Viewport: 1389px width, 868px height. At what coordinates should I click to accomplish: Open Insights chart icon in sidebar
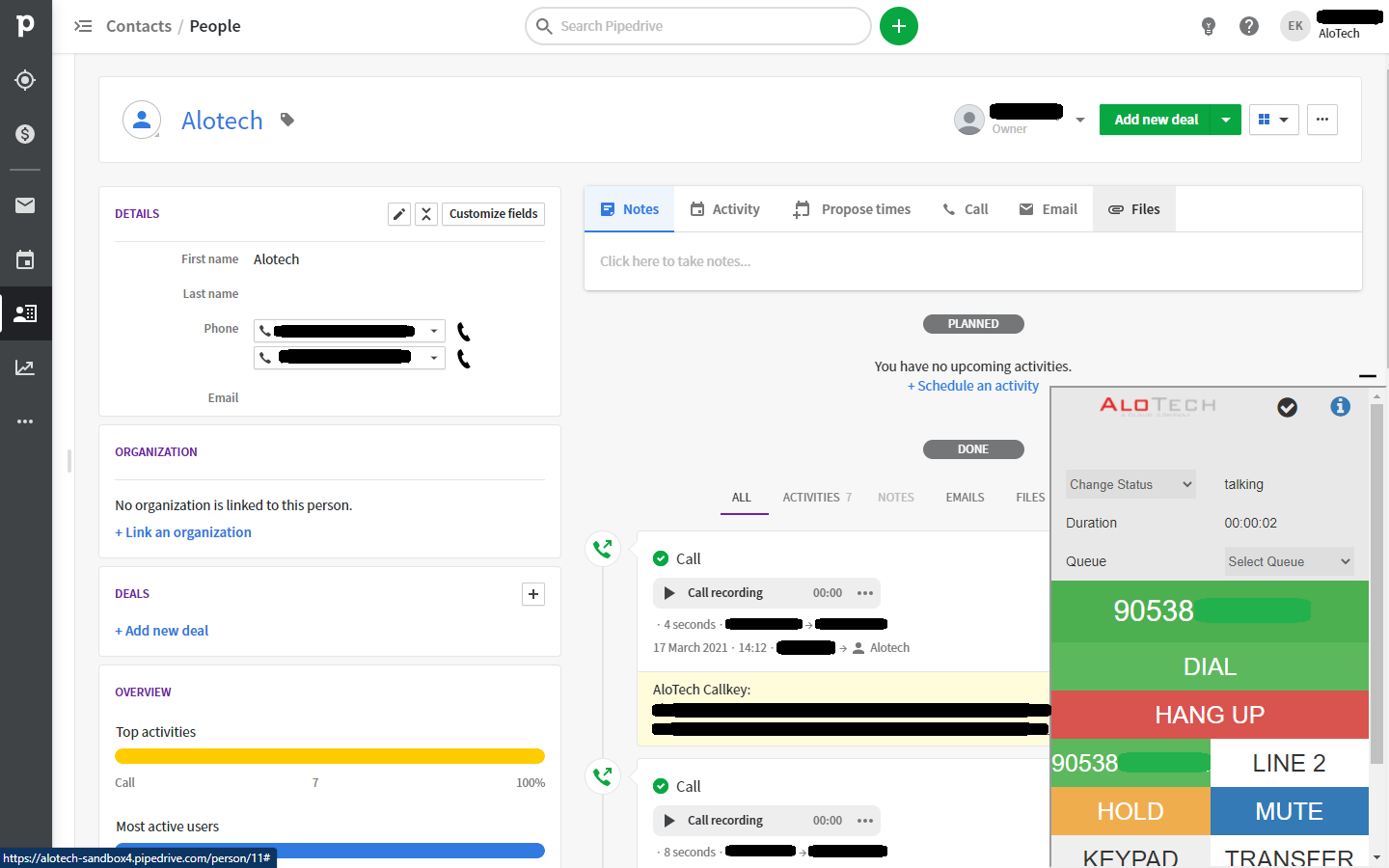click(x=25, y=367)
